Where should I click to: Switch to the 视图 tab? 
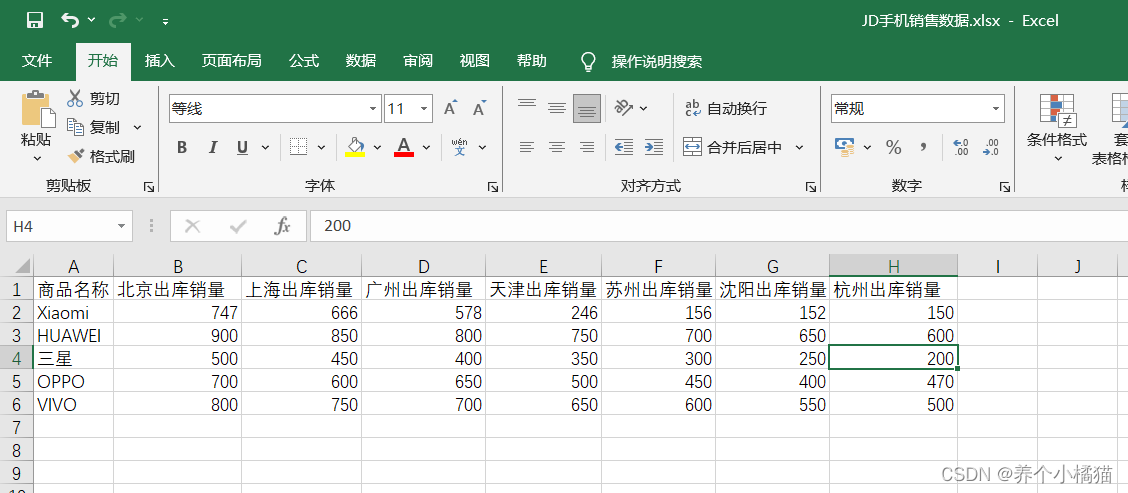475,60
